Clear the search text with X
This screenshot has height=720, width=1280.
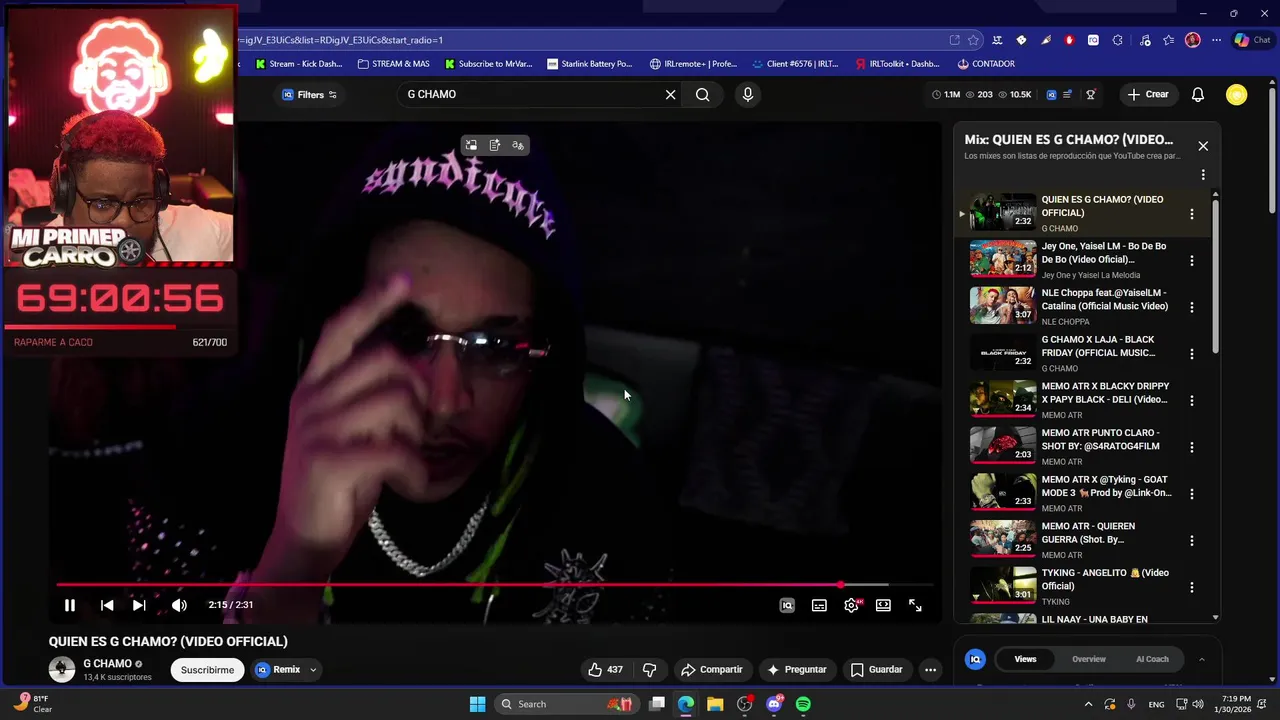coord(671,95)
